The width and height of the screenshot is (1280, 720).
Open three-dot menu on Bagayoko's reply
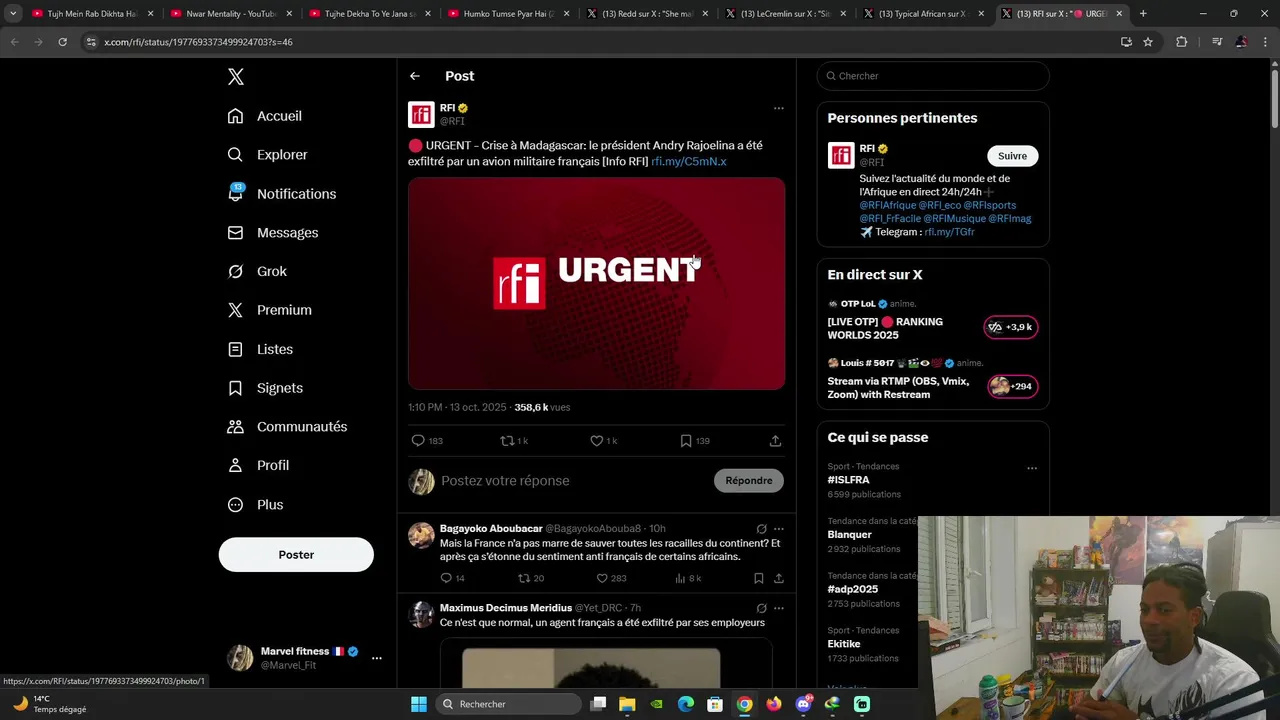778,529
